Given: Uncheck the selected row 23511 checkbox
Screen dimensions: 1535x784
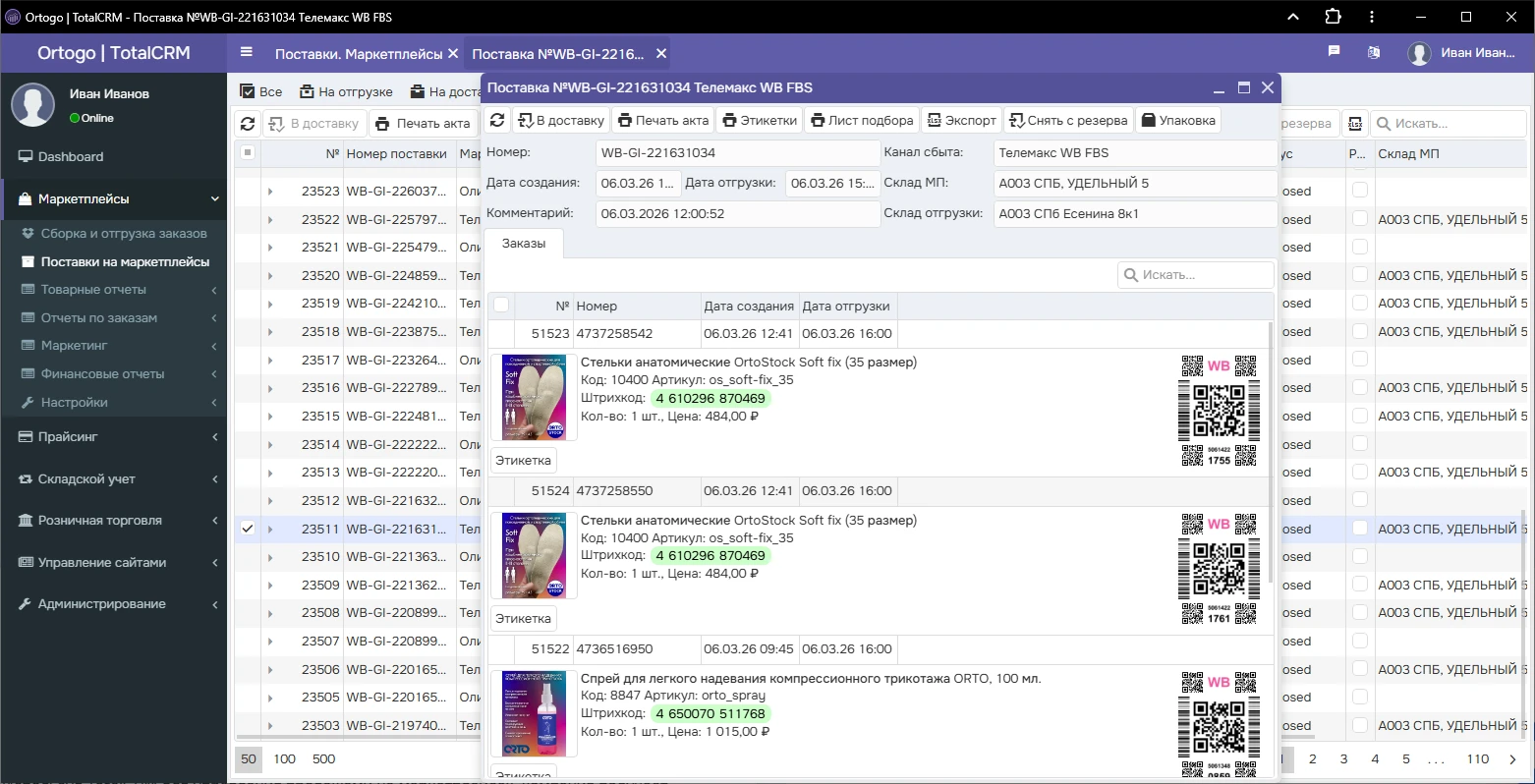Looking at the screenshot, I should click(x=248, y=529).
